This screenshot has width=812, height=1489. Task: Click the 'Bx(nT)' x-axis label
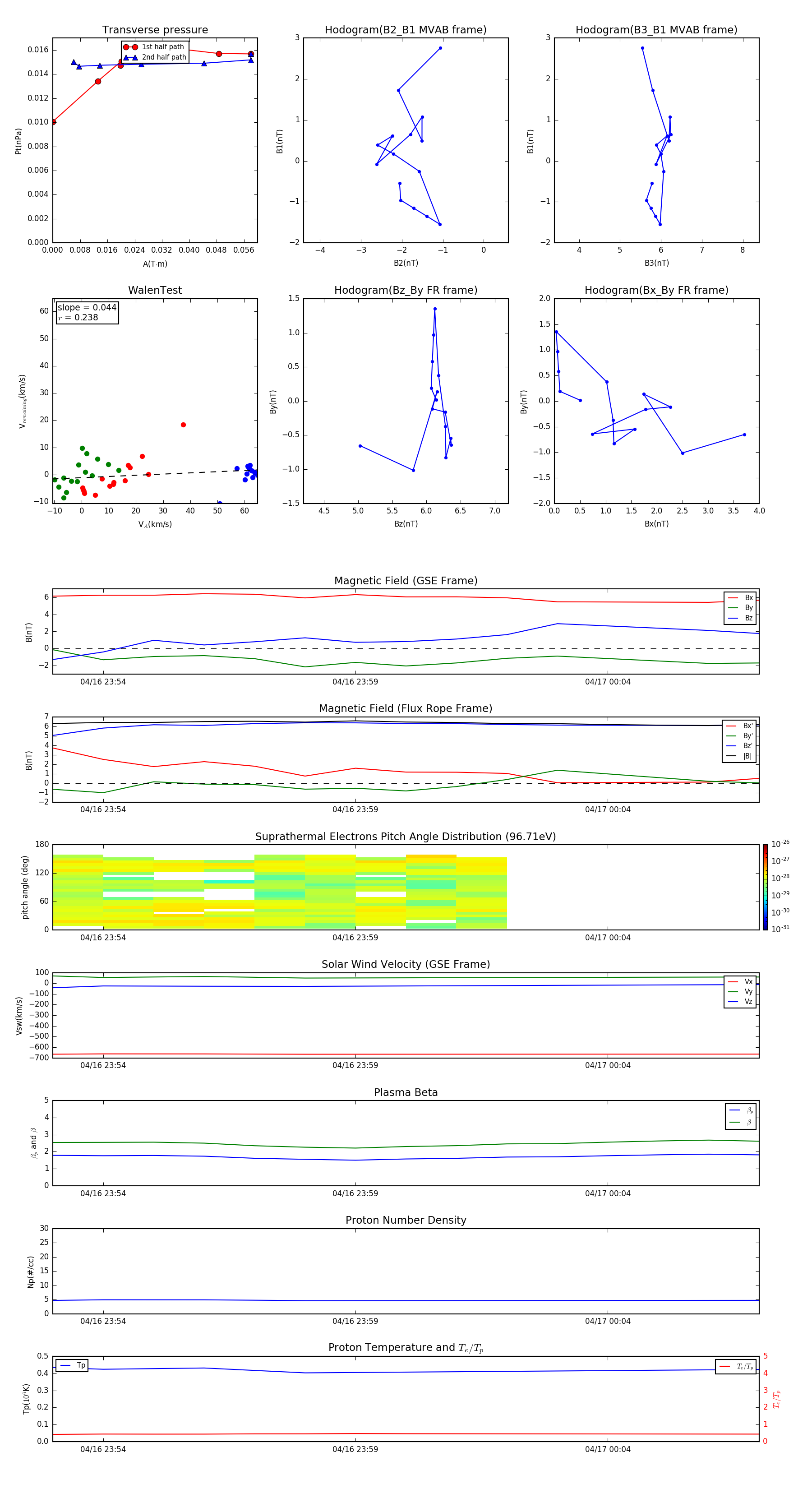point(656,524)
